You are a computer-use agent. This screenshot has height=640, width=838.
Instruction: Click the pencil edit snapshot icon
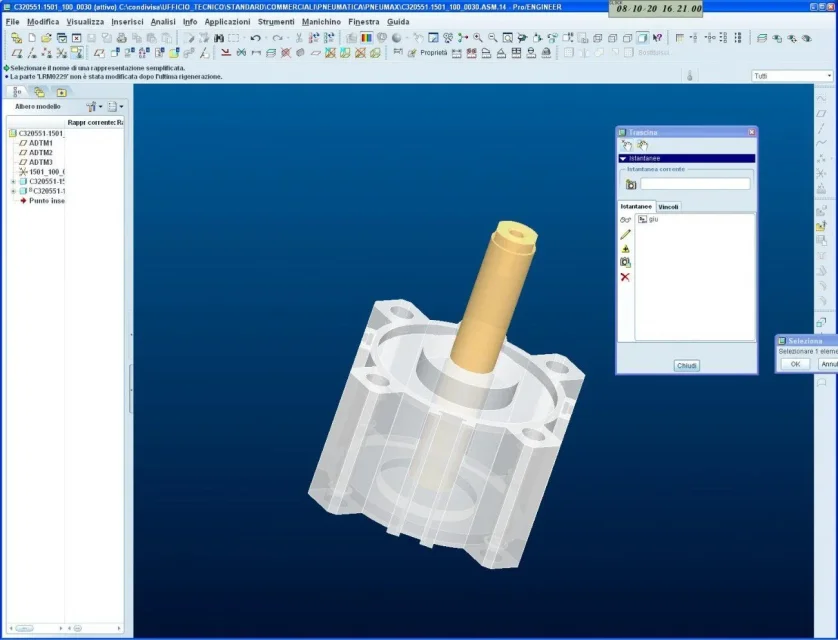click(625, 235)
